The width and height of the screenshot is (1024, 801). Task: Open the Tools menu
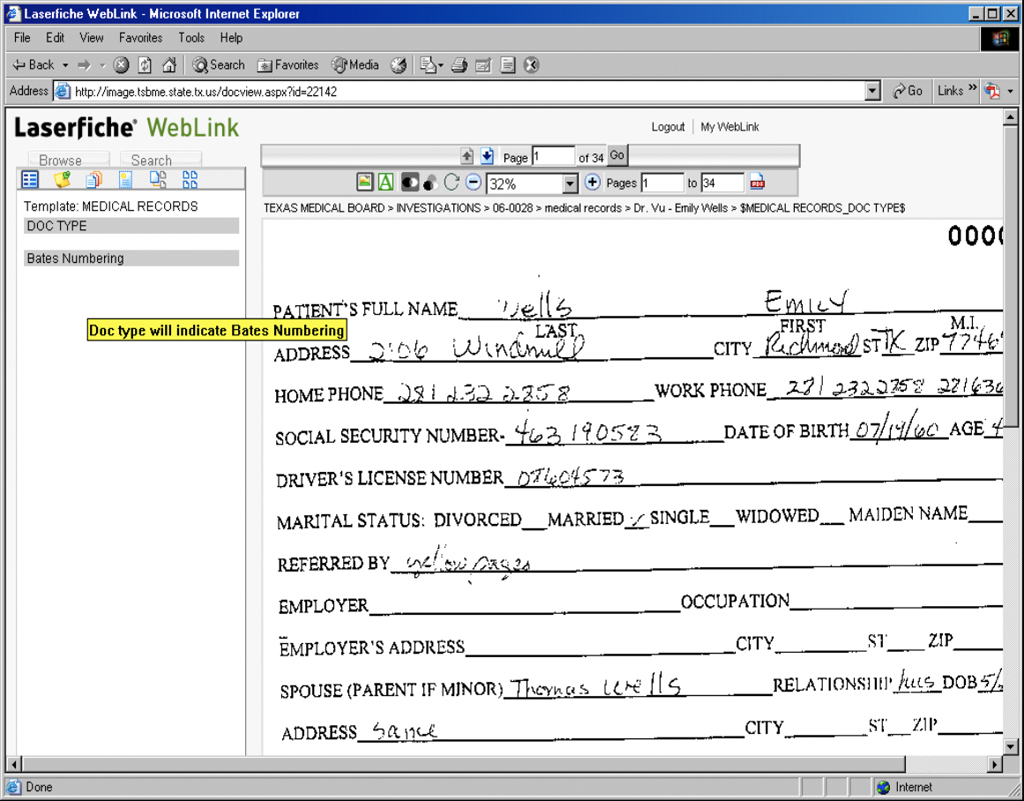(x=191, y=38)
